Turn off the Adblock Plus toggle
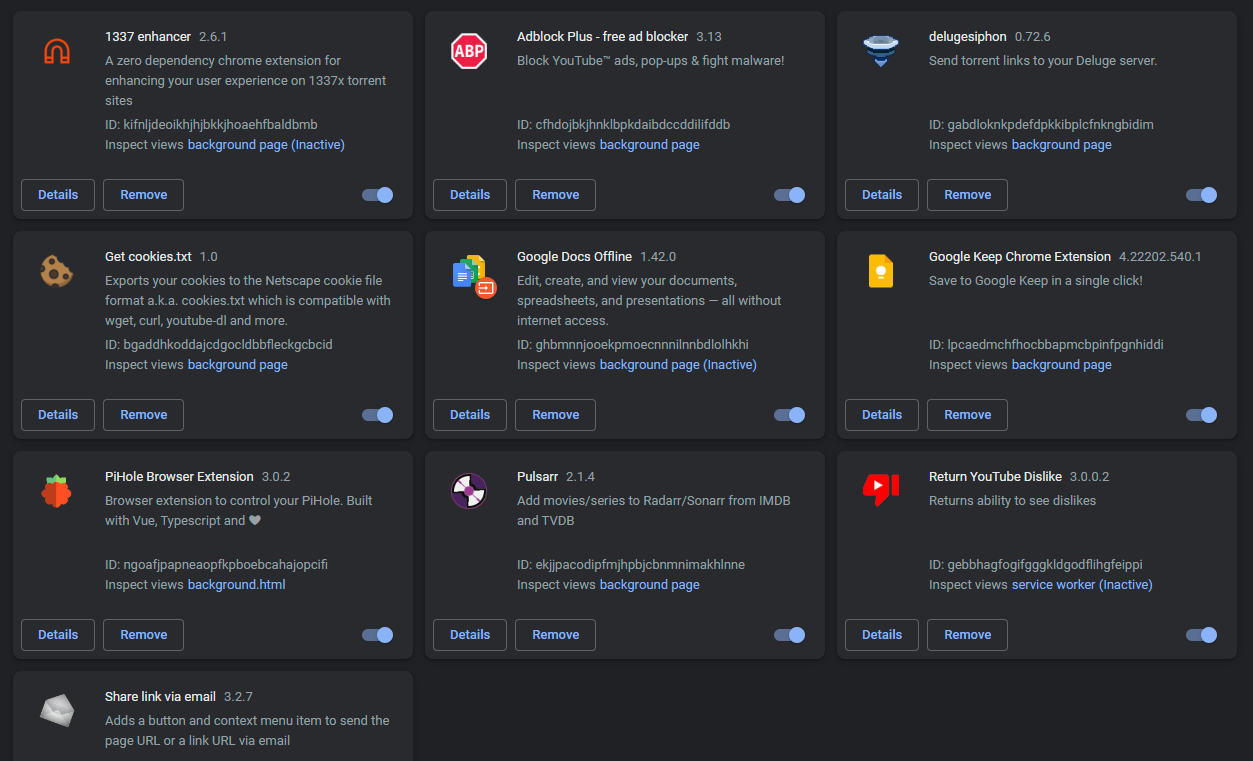The width and height of the screenshot is (1253, 761). [x=790, y=195]
